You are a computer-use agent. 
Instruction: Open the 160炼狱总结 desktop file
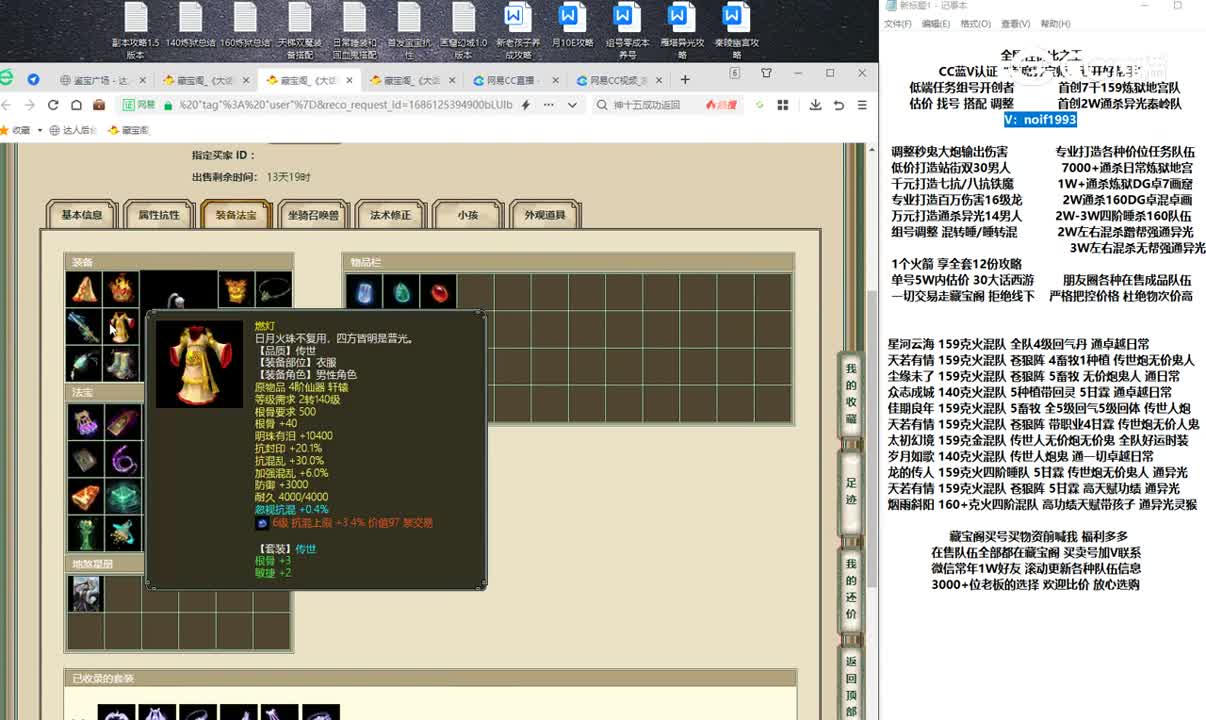coord(245,27)
